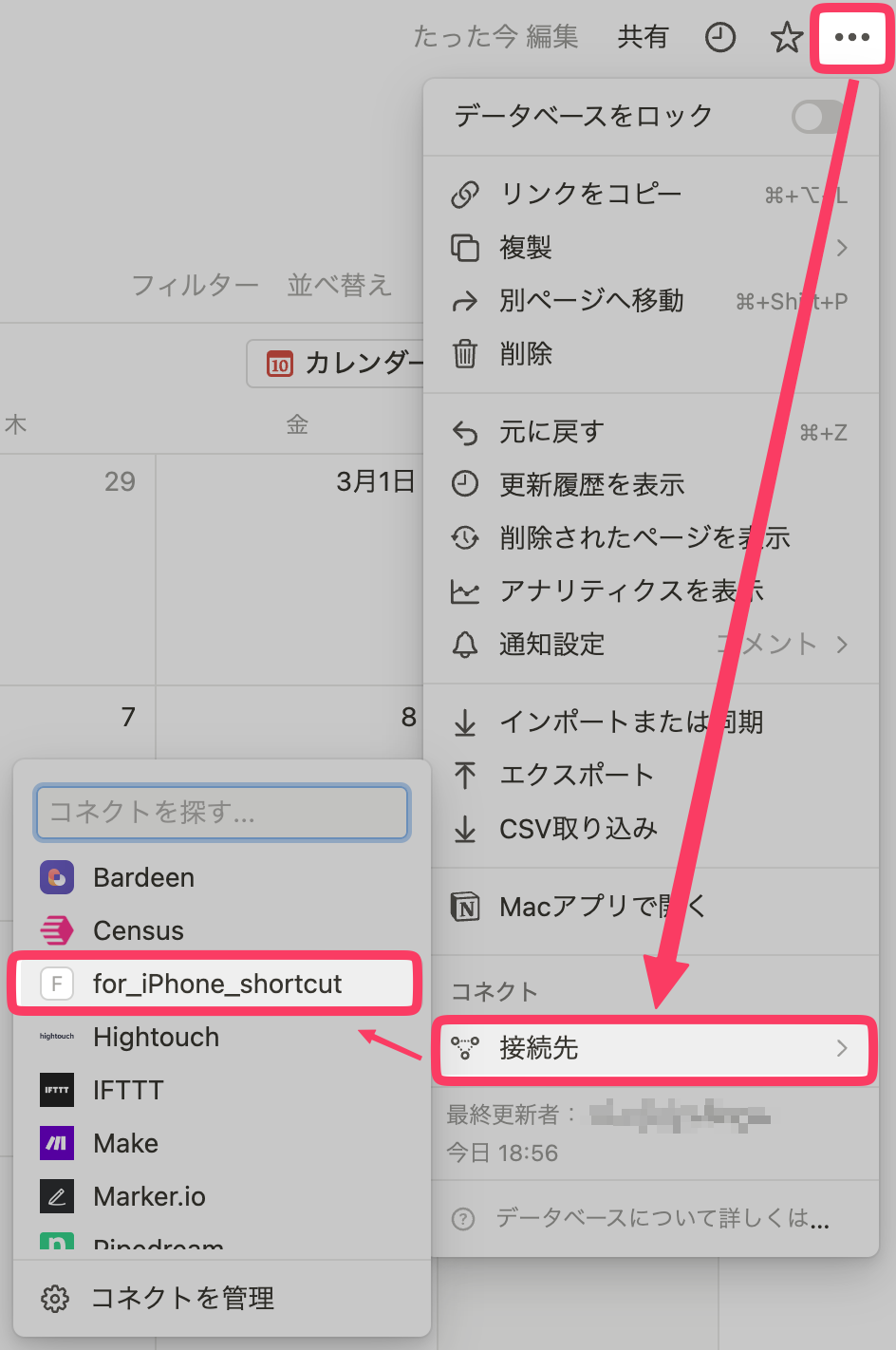Choose エクスポート menu item
The height and width of the screenshot is (1350, 896).
[x=650, y=776]
